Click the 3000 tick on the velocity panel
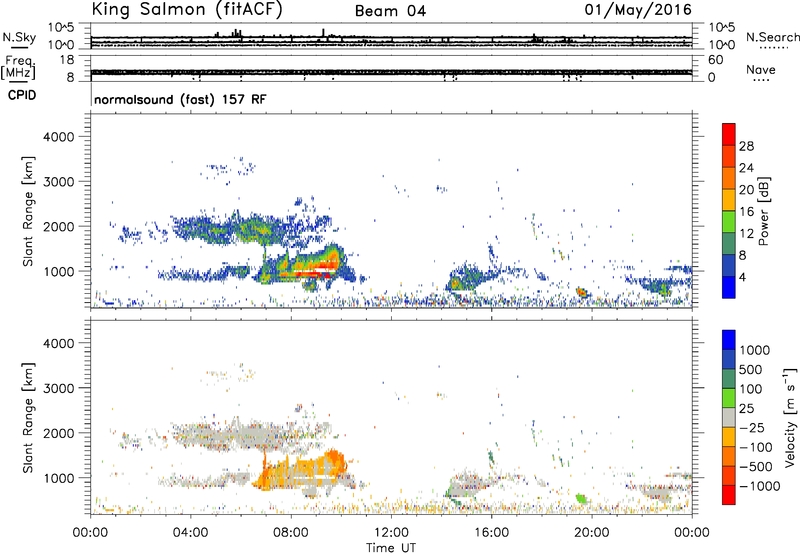Image resolution: width=800 pixels, height=554 pixels. tap(58, 388)
